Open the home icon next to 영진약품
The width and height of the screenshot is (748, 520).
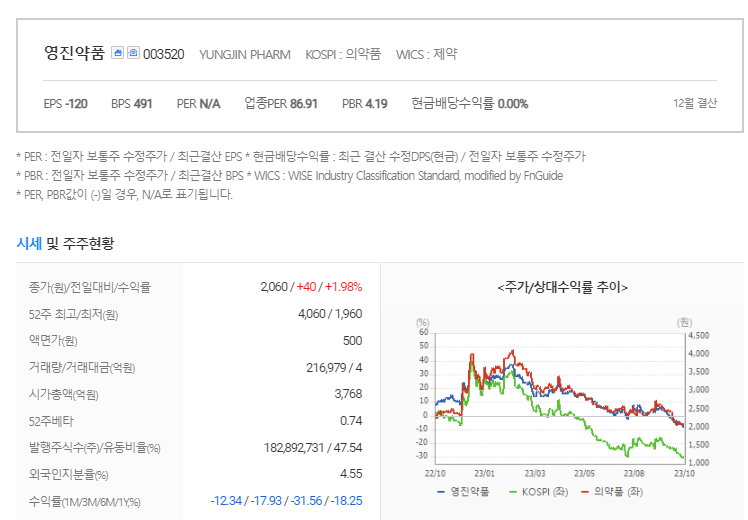[117, 52]
